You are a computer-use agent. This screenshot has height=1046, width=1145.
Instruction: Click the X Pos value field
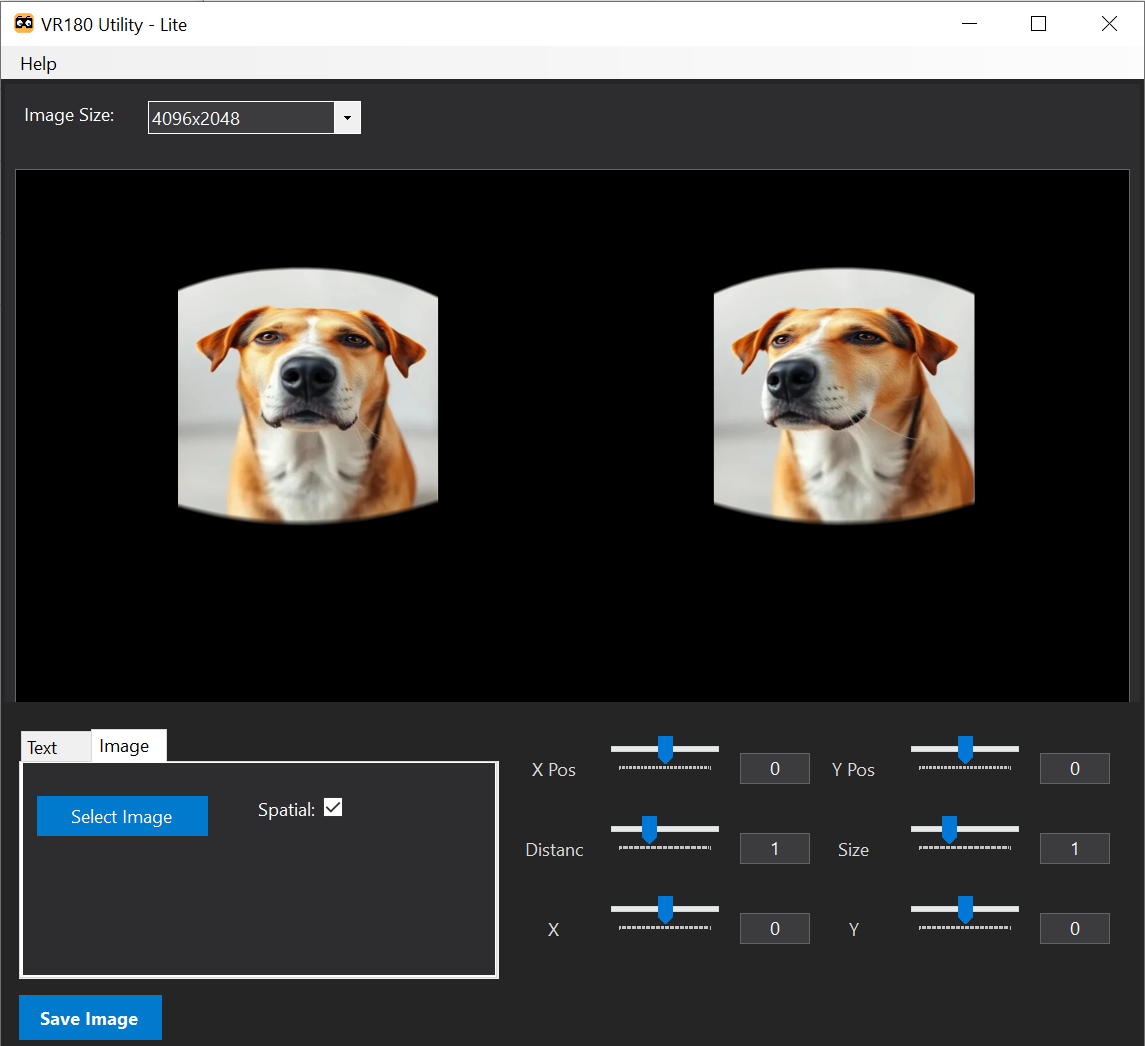pyautogui.click(x=775, y=768)
